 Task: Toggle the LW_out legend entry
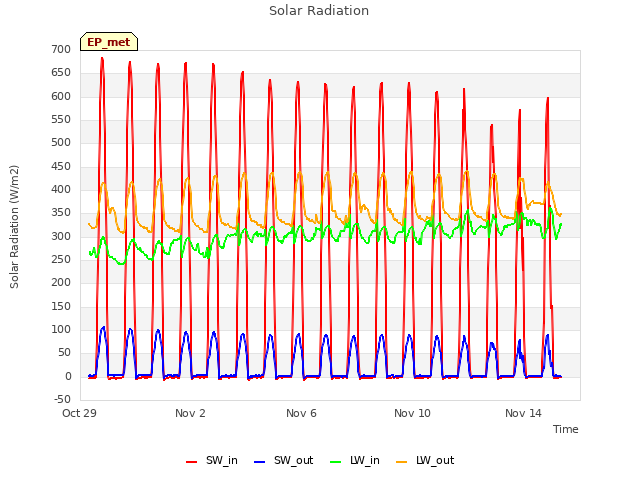tap(425, 460)
